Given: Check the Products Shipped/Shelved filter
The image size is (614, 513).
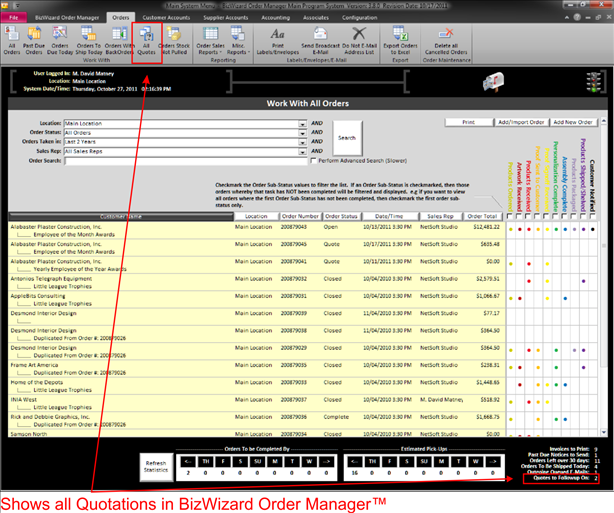Looking at the screenshot, I should 583,216.
